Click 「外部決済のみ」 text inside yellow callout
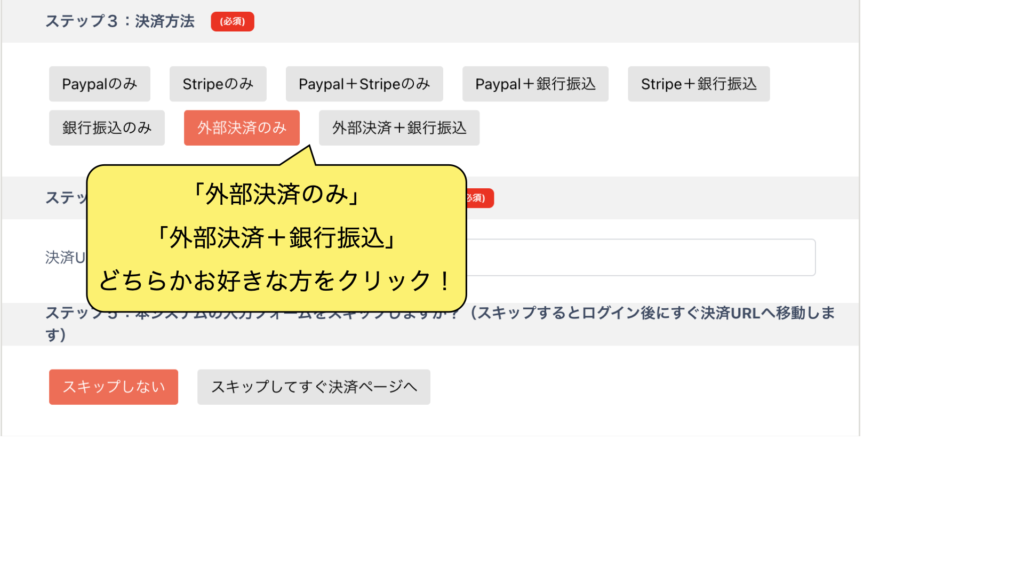The width and height of the screenshot is (1024, 576). 276,192
